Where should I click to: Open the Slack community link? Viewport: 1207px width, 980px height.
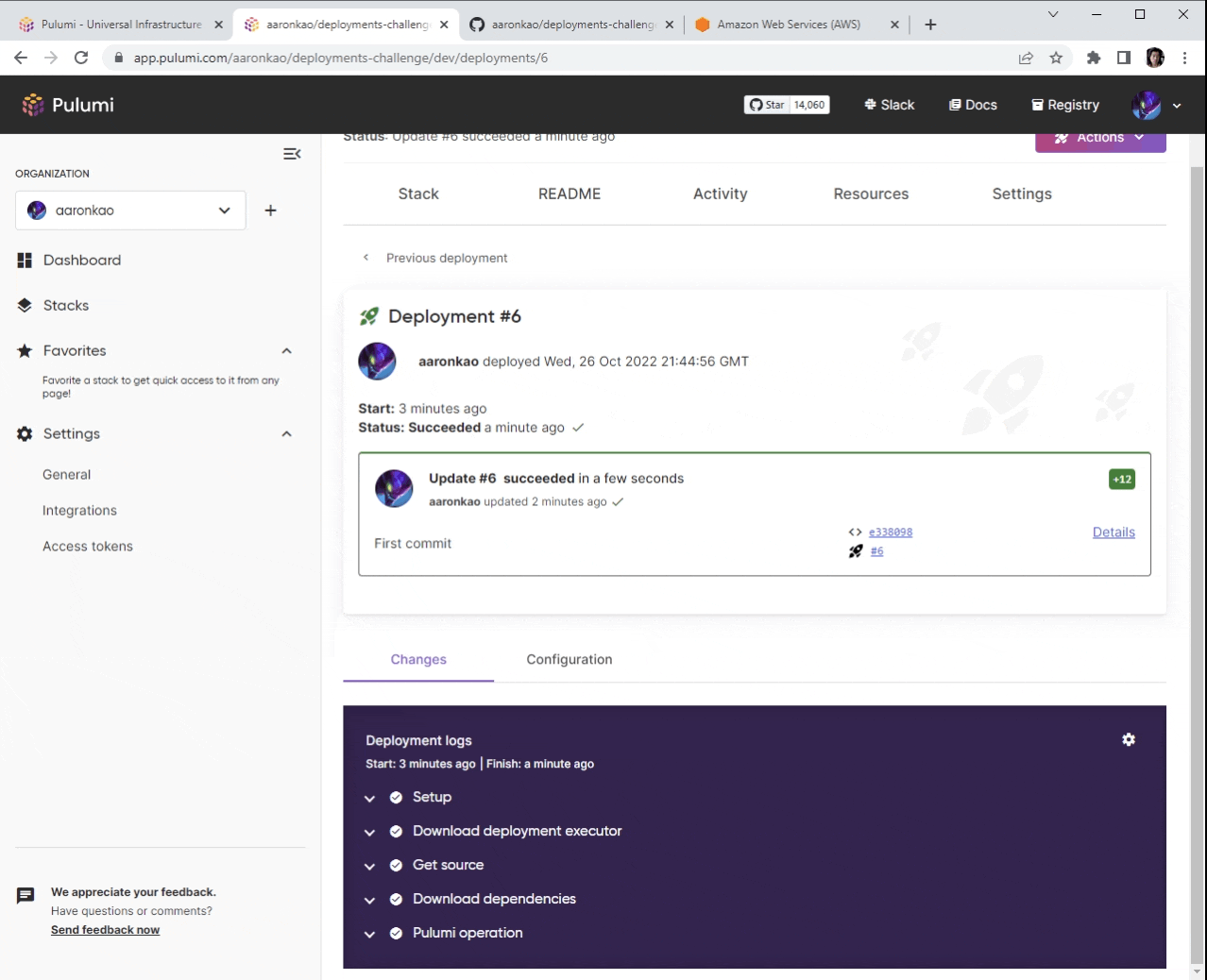(889, 105)
